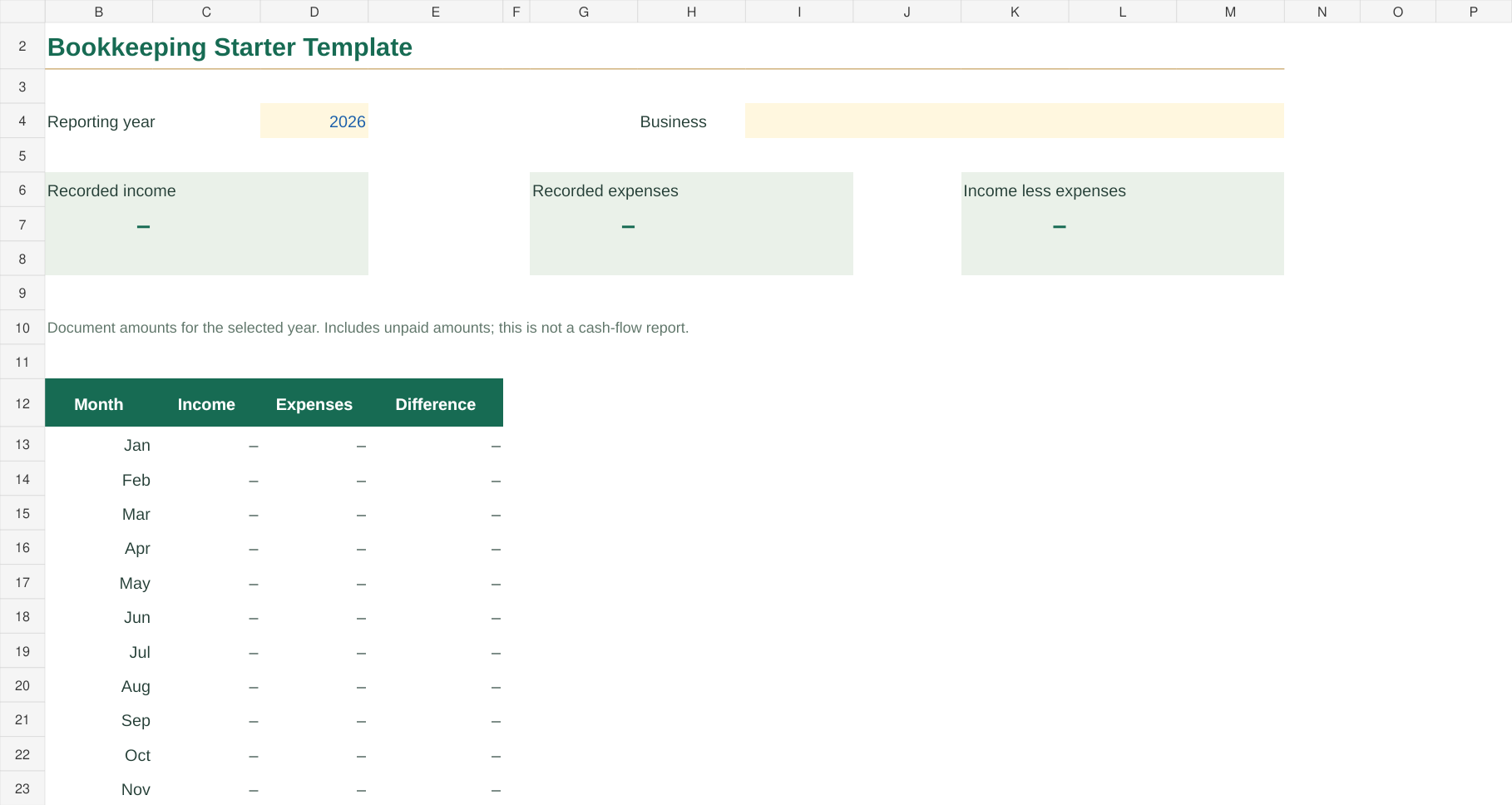Select column G header
Viewport: 1512px width, 805px height.
coord(584,12)
